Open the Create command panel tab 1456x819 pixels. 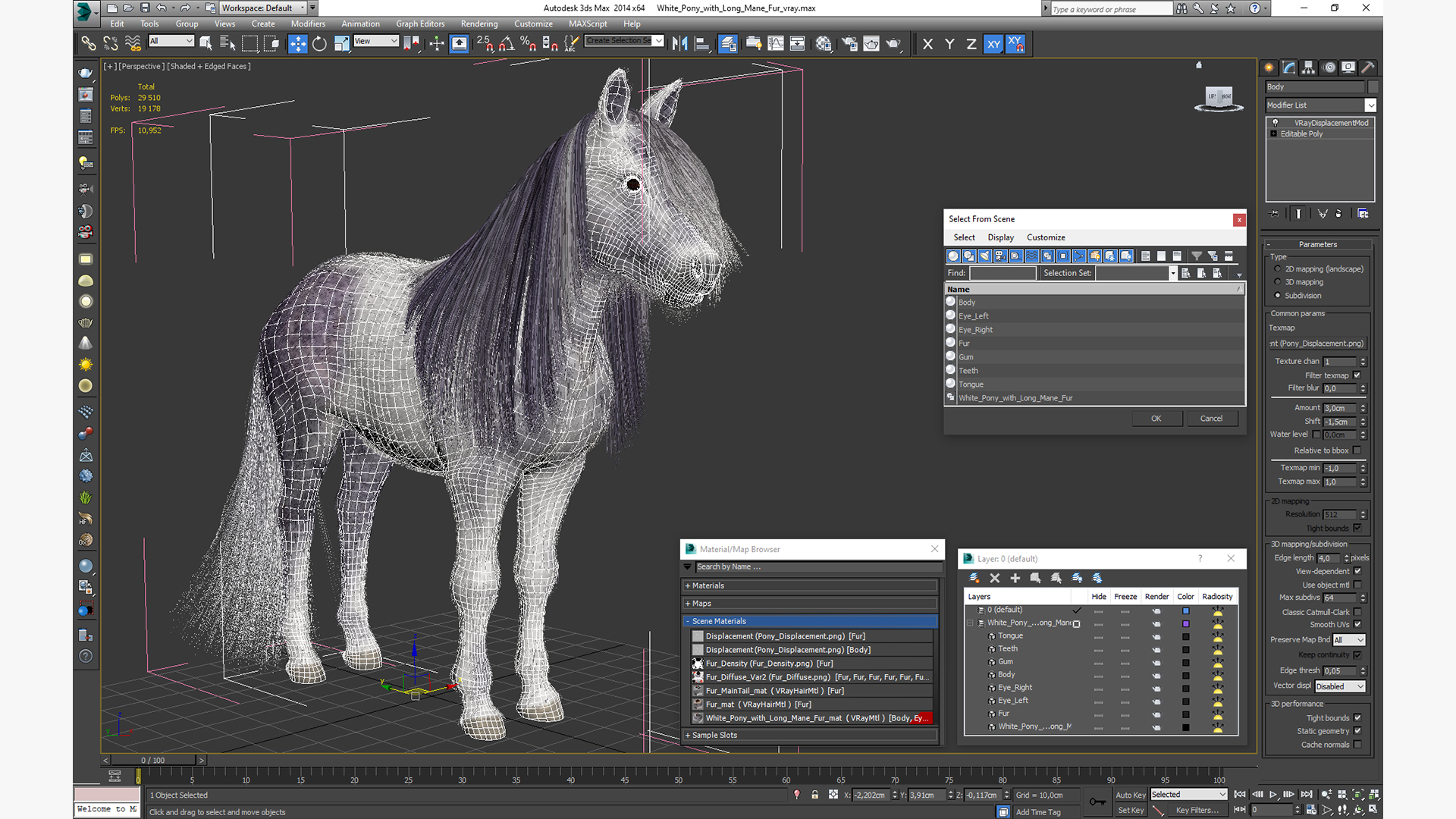pyautogui.click(x=1269, y=67)
